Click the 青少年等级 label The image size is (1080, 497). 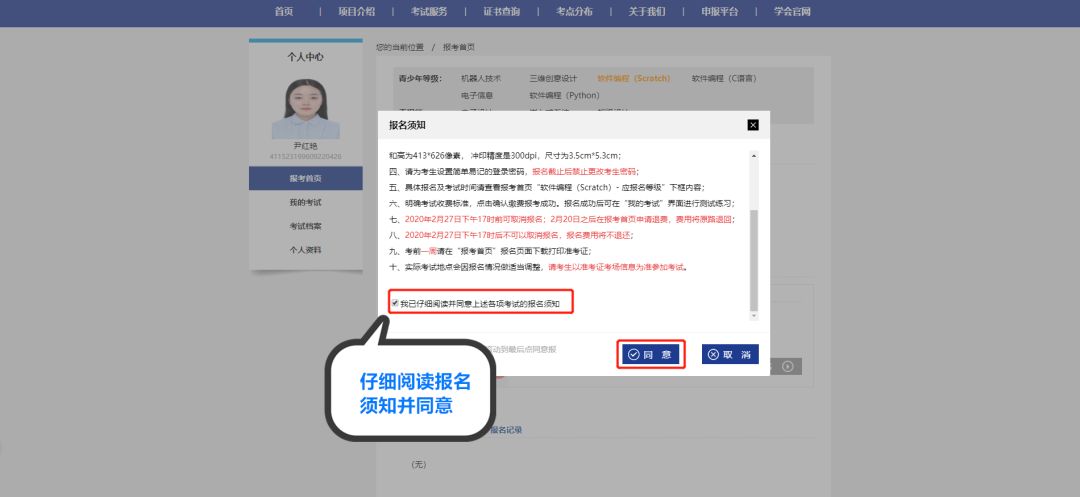pos(419,78)
